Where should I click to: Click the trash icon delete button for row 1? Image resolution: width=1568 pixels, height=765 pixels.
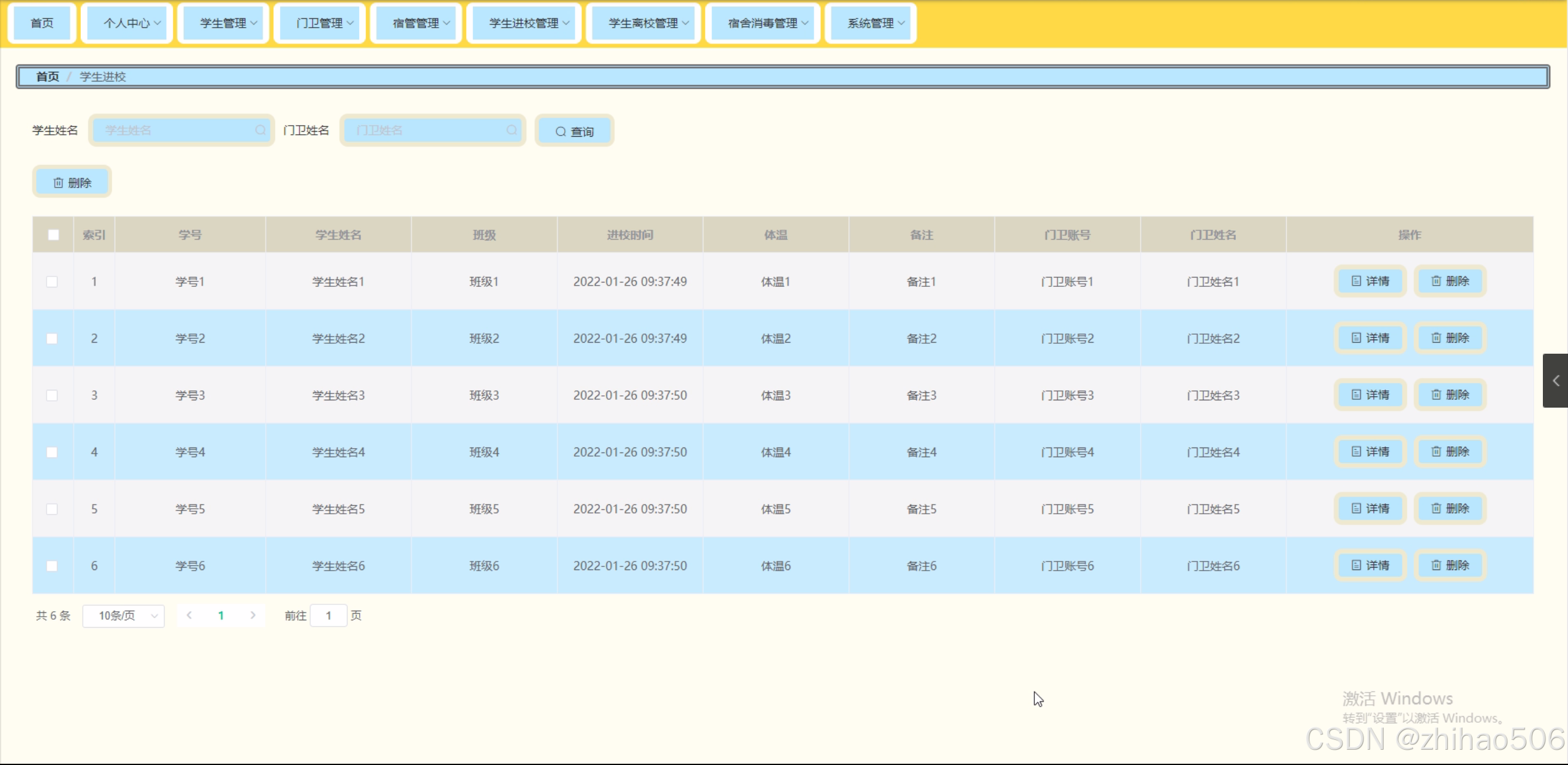[1450, 281]
